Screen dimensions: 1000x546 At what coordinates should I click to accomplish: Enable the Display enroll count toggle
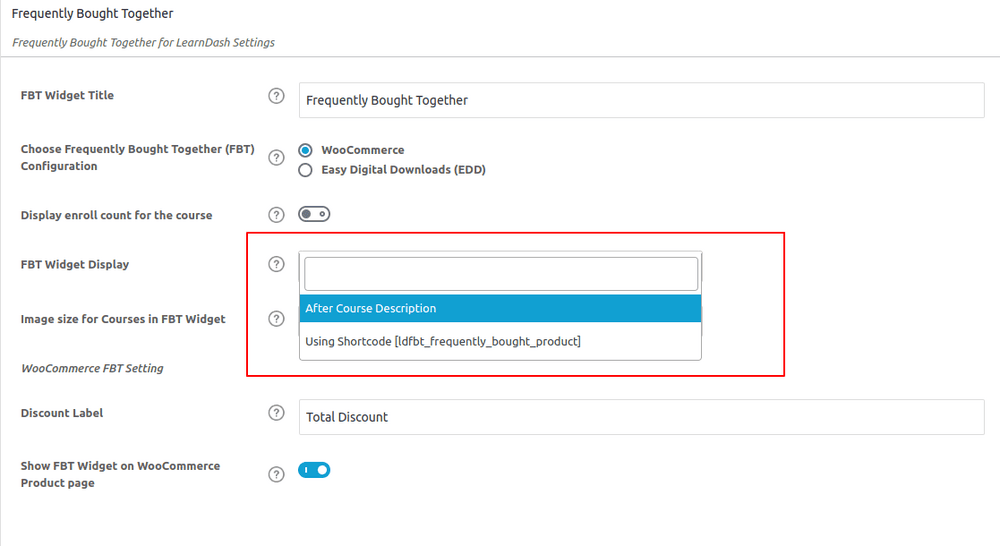click(x=314, y=214)
